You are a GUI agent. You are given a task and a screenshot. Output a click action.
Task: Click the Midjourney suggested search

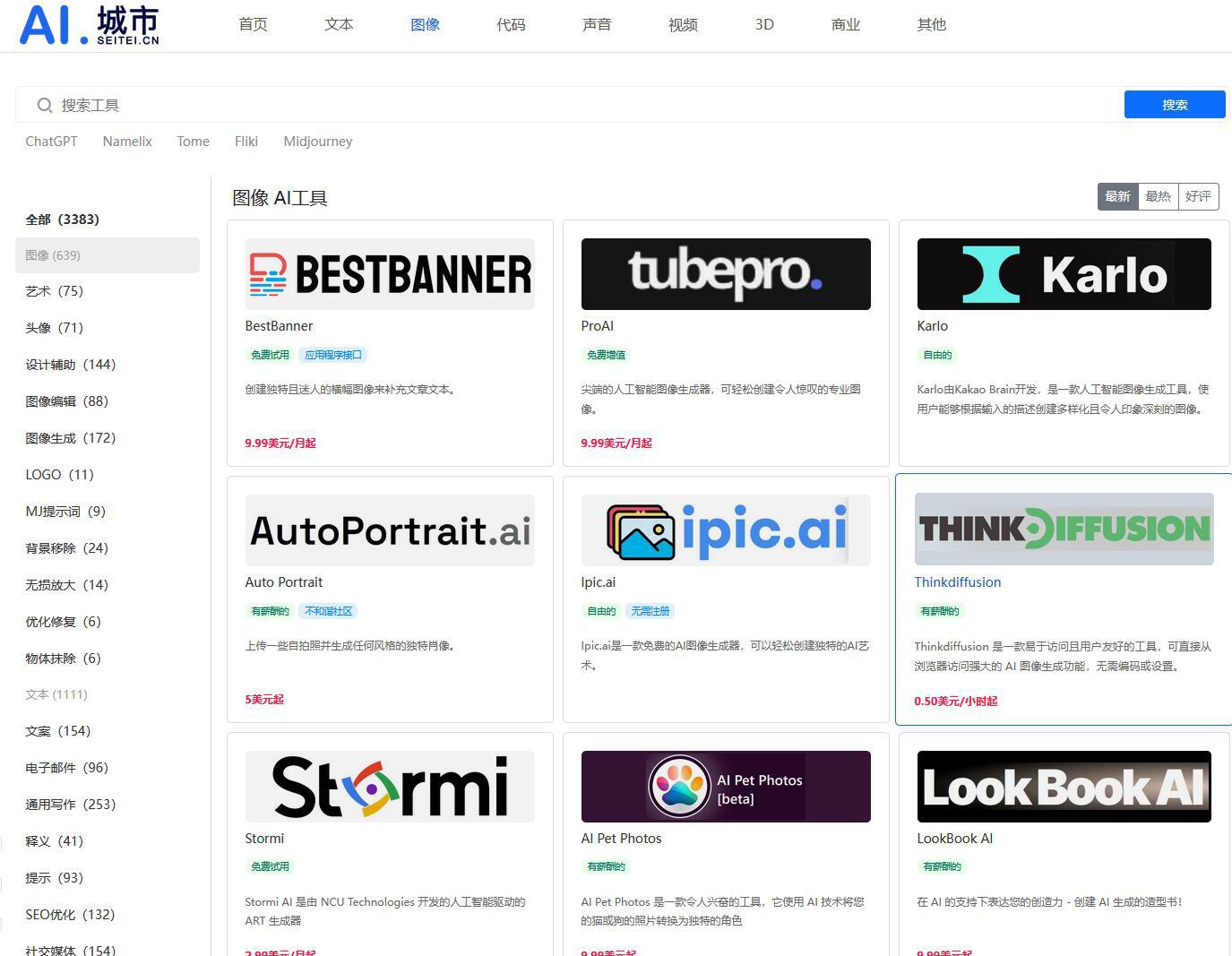point(318,142)
